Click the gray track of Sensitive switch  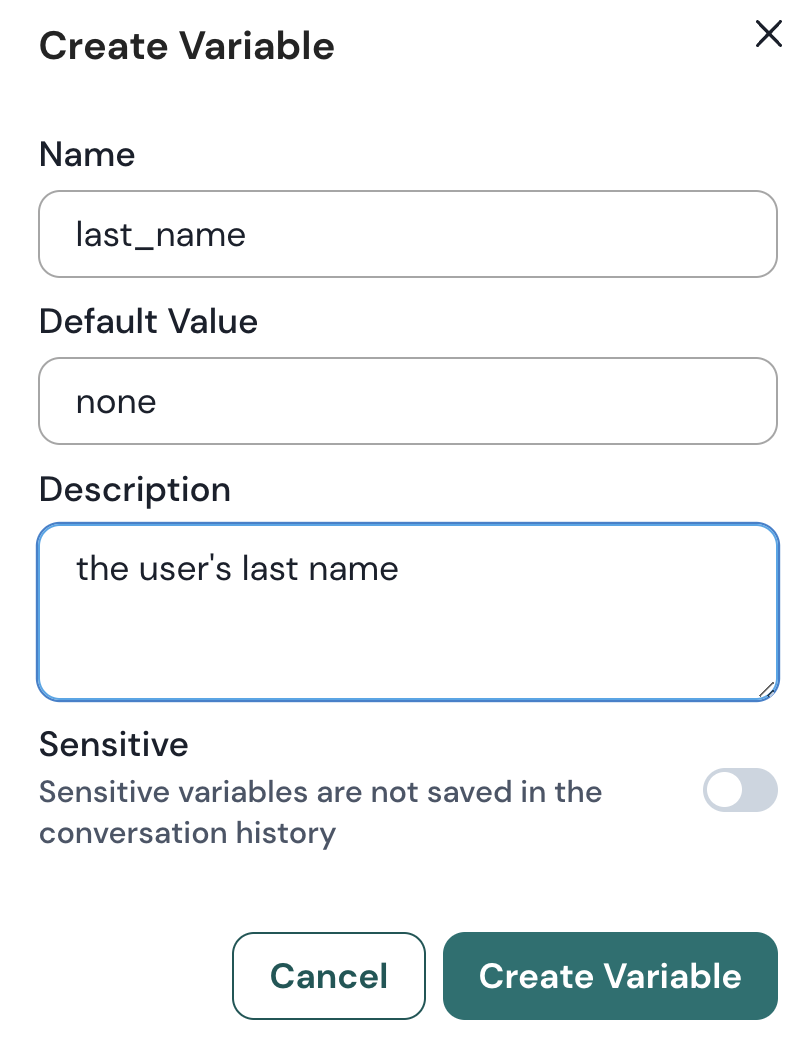click(758, 790)
